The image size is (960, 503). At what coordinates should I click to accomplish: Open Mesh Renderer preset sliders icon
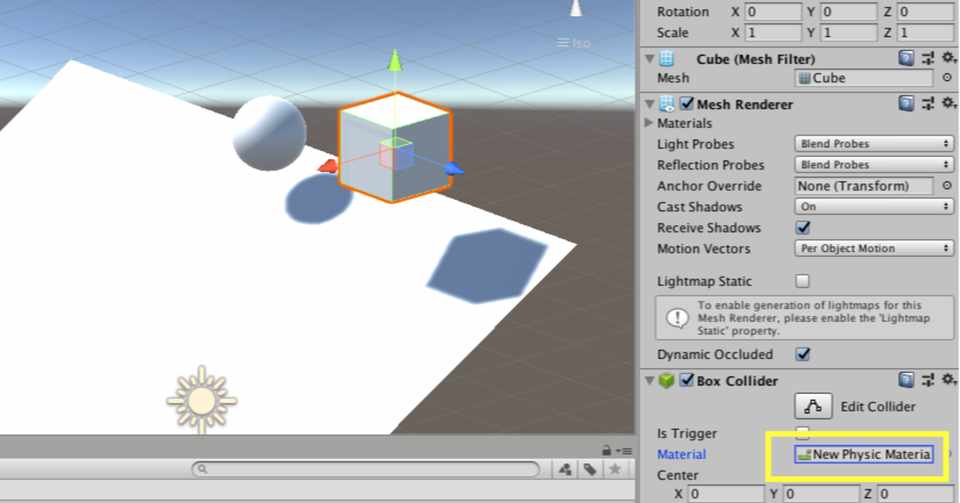[928, 103]
